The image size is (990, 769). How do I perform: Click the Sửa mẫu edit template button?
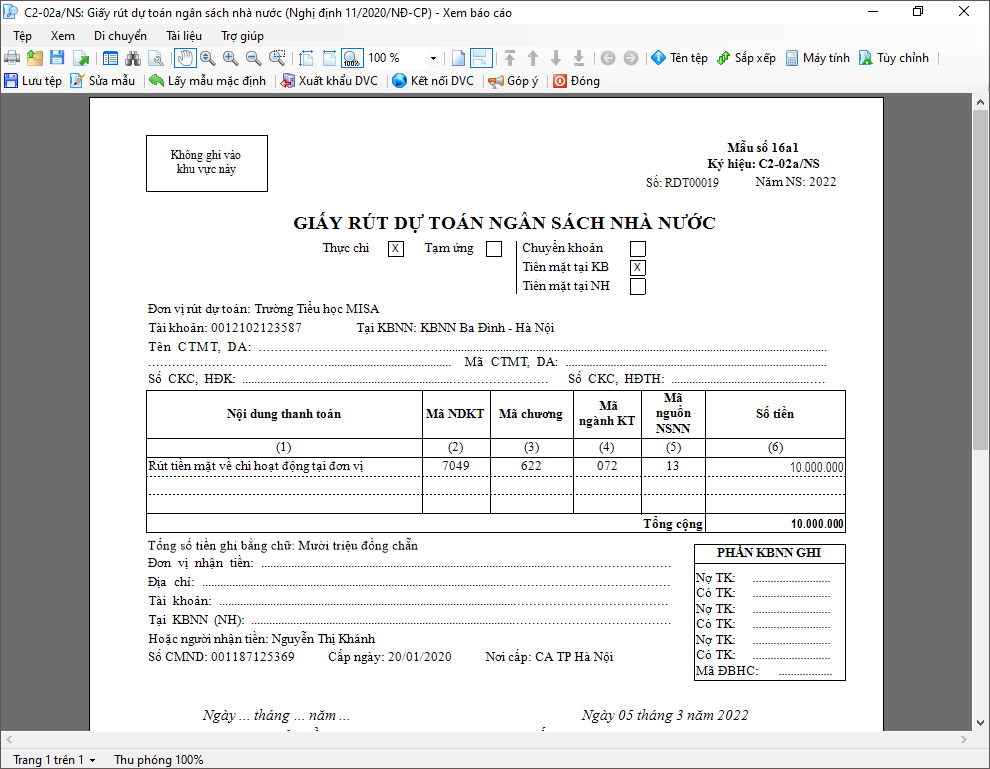click(x=102, y=81)
